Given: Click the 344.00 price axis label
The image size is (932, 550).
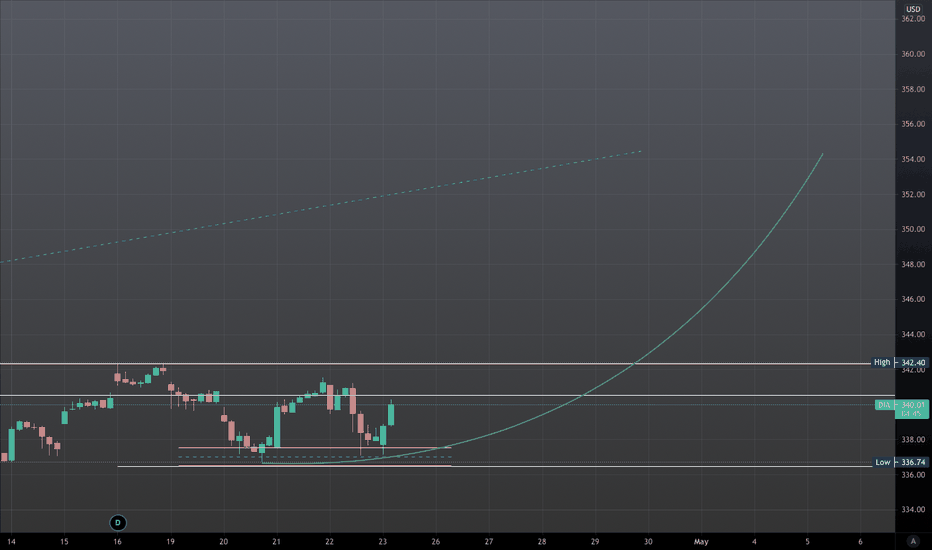Looking at the screenshot, I should click(x=913, y=334).
